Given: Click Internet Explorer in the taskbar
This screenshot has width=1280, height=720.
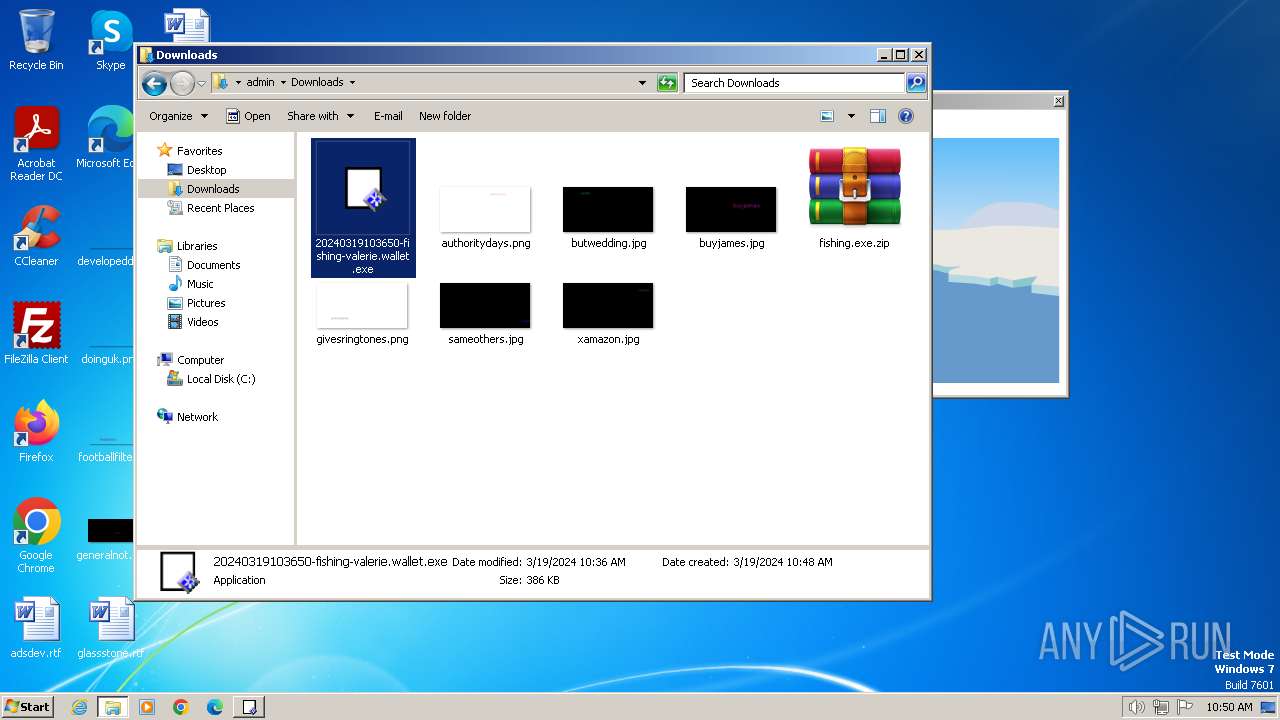Looking at the screenshot, I should pyautogui.click(x=79, y=706).
